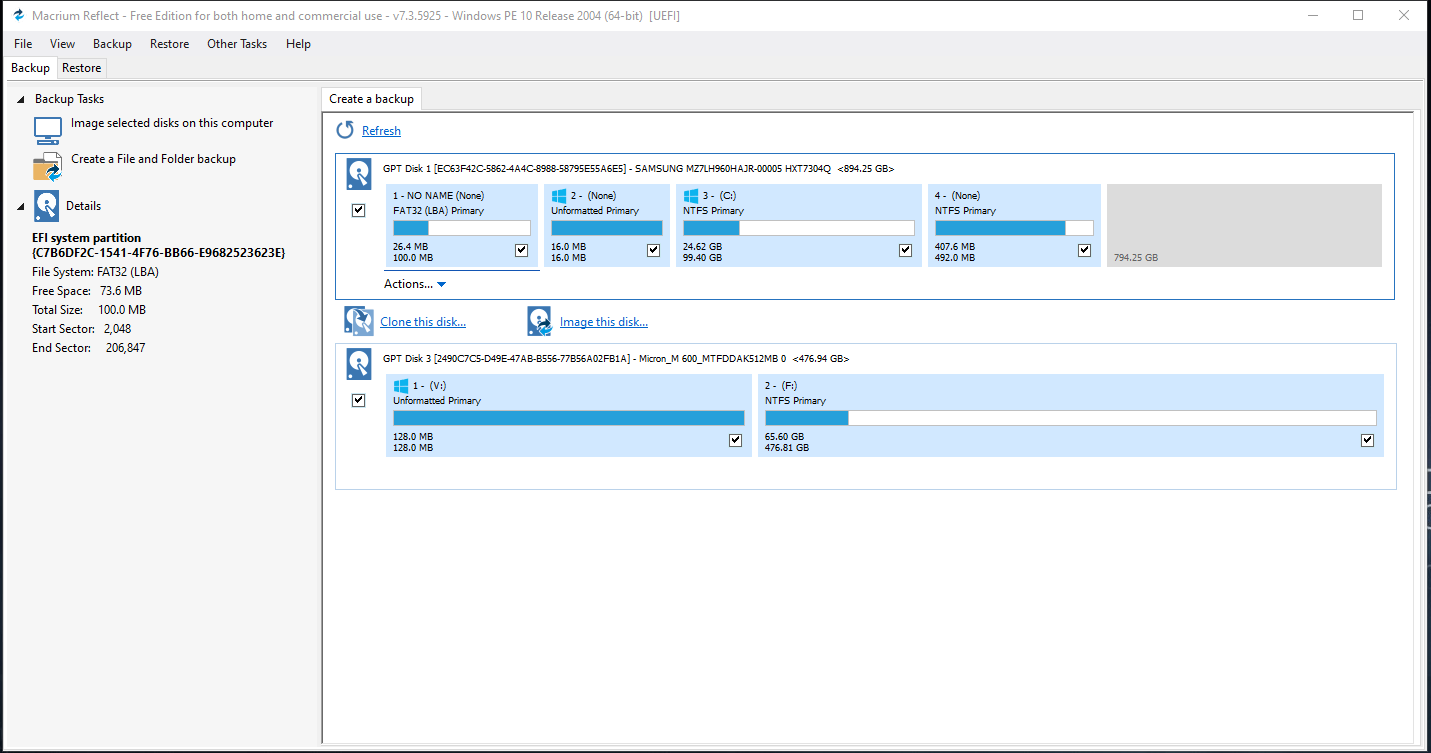
Task: Click the 'Image selected disks' monitor icon
Action: (48, 130)
